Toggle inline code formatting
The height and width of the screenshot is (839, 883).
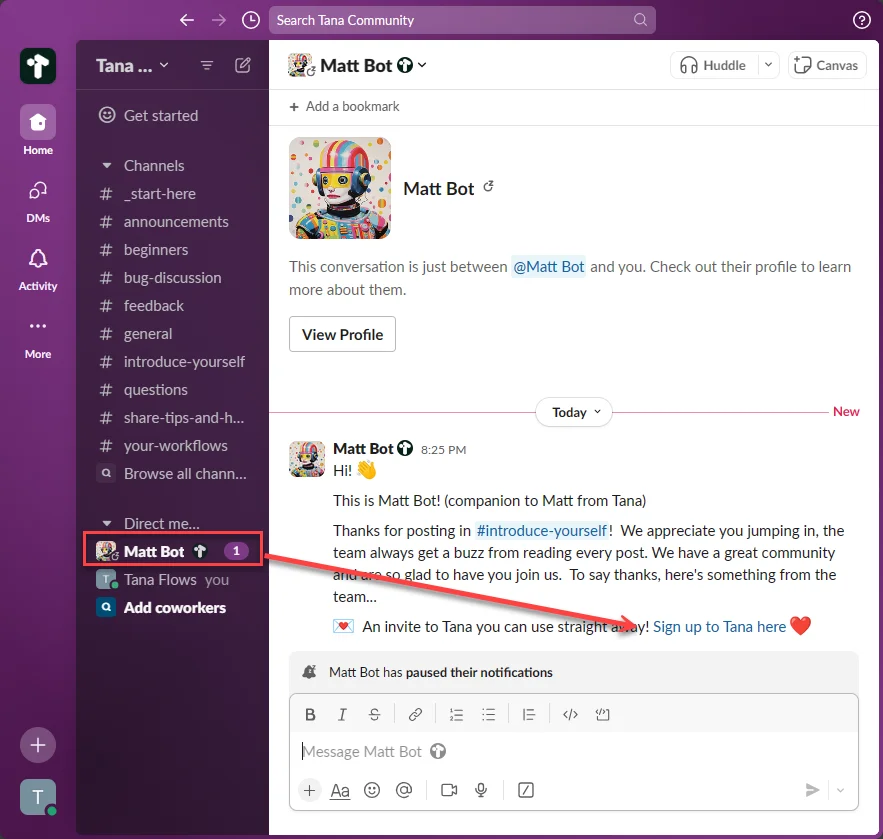[x=570, y=715]
